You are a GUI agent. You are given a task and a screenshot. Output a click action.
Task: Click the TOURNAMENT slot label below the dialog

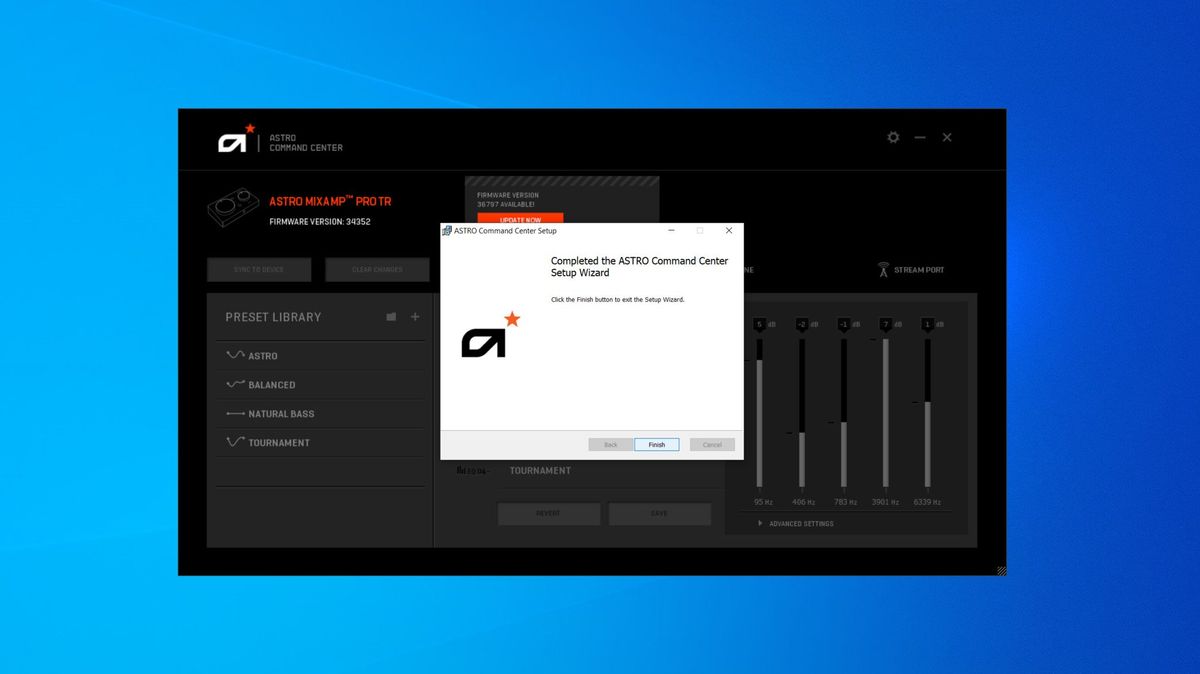pyautogui.click(x=540, y=471)
